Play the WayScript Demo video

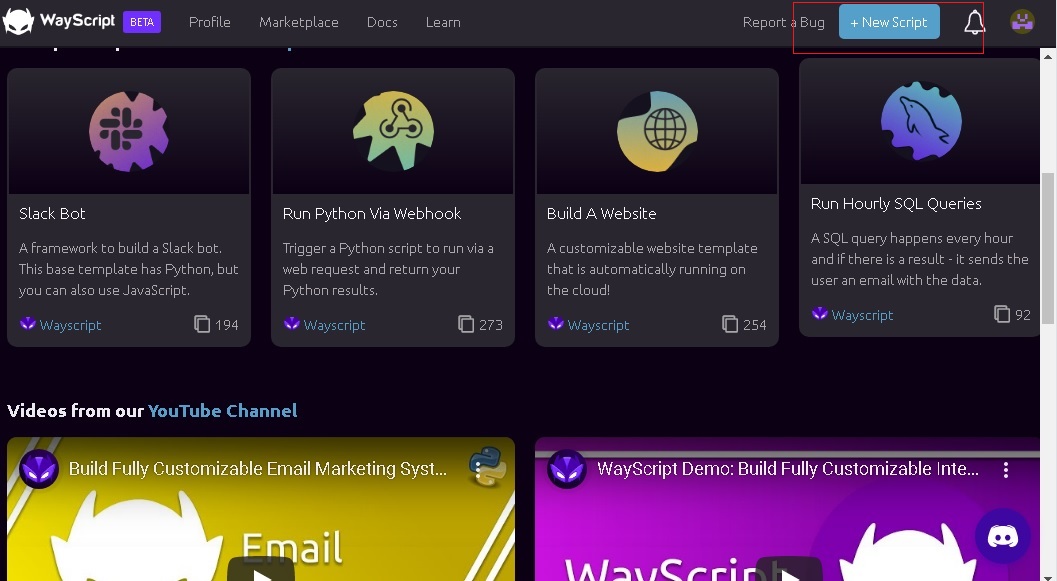(789, 570)
